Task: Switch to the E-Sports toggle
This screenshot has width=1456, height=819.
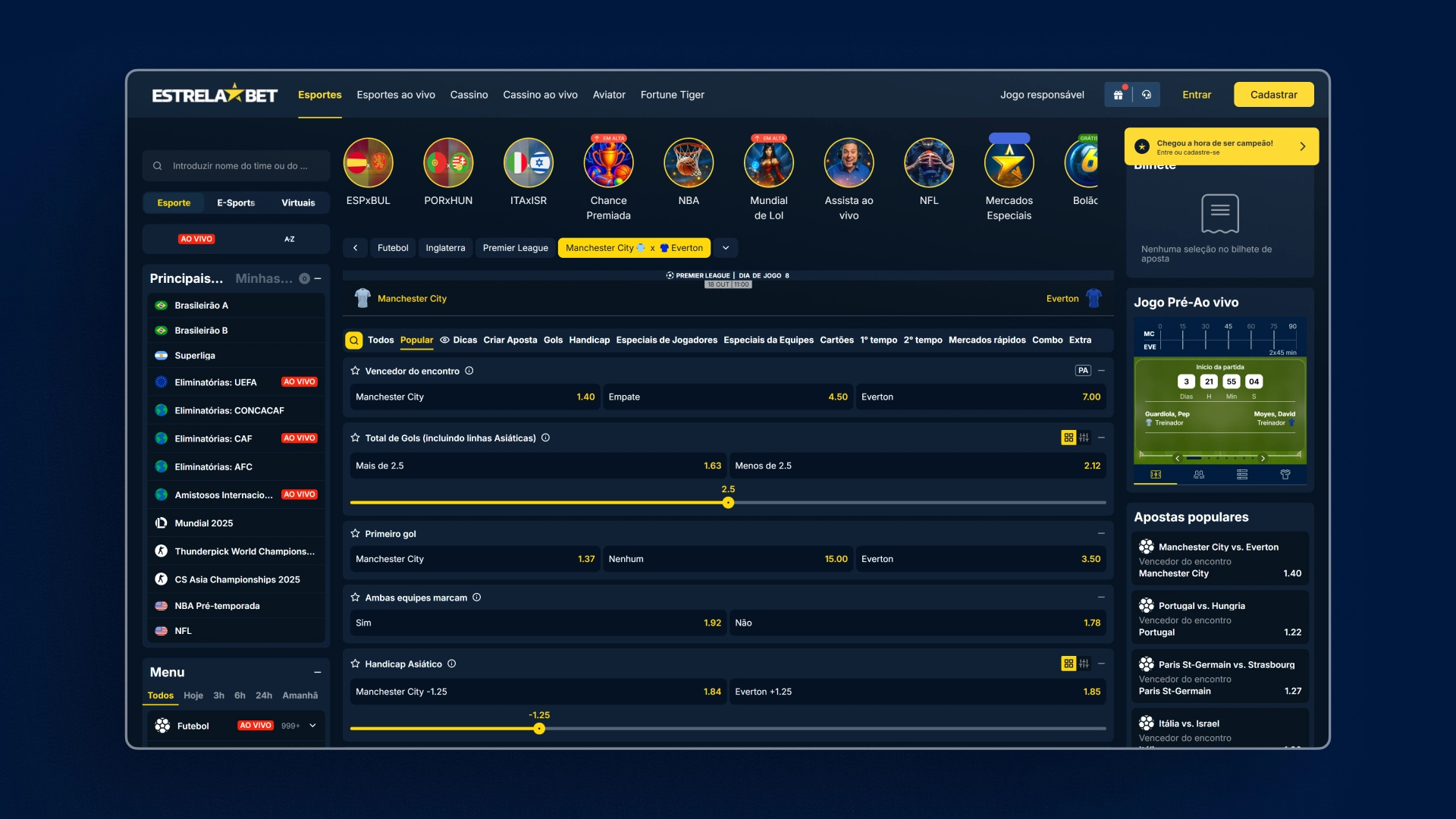Action: [x=236, y=203]
